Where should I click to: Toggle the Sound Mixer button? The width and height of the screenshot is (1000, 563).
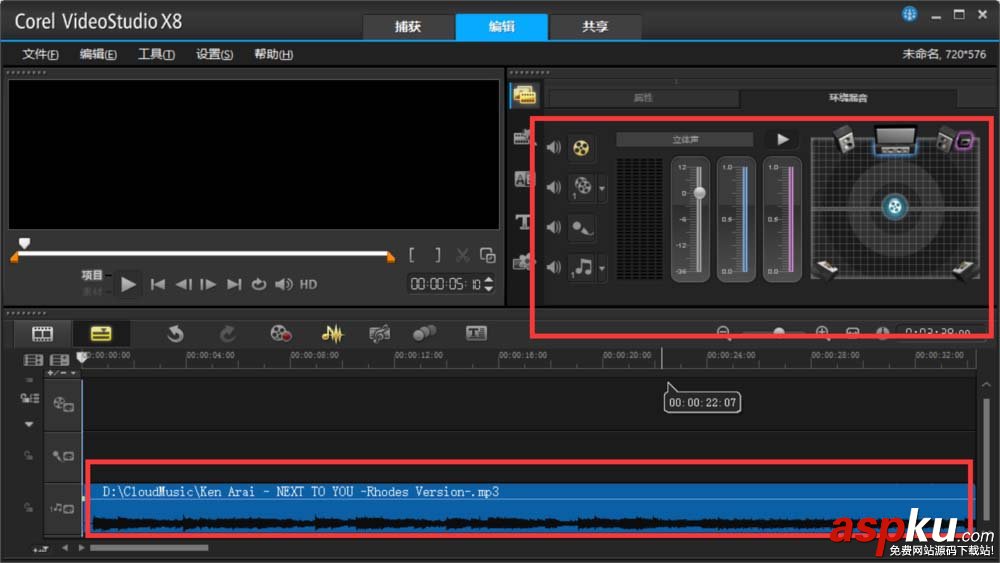(x=332, y=333)
